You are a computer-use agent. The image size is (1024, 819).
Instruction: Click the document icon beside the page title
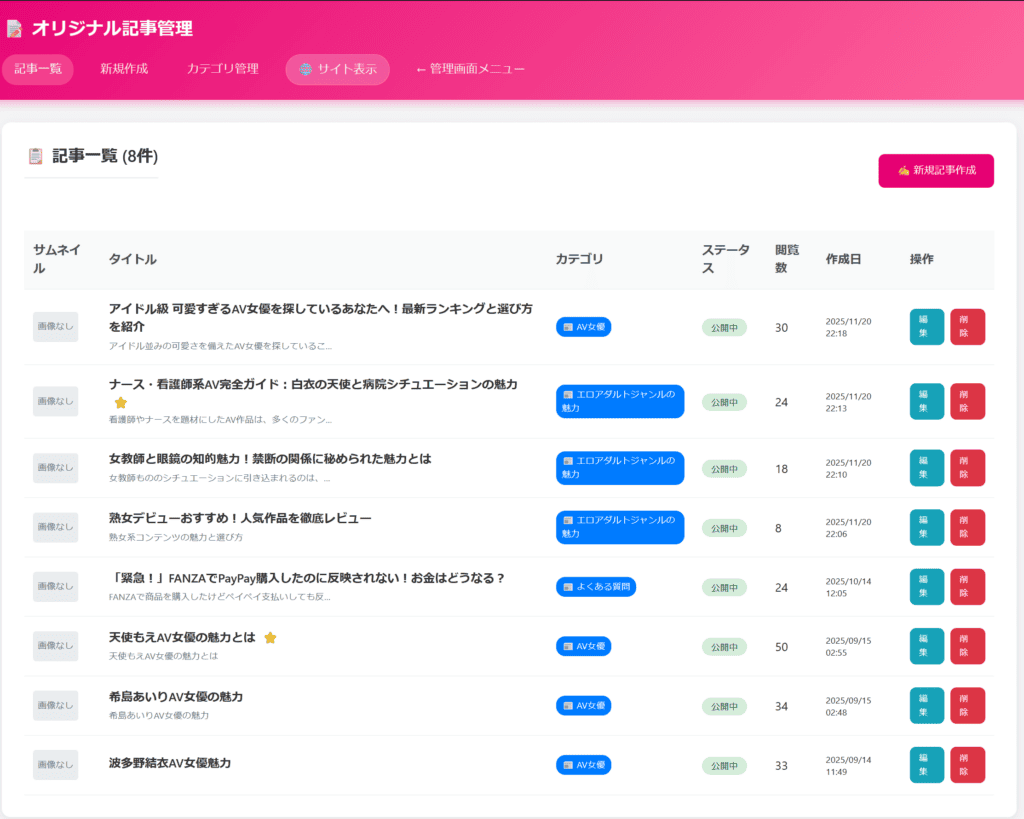(x=14, y=29)
